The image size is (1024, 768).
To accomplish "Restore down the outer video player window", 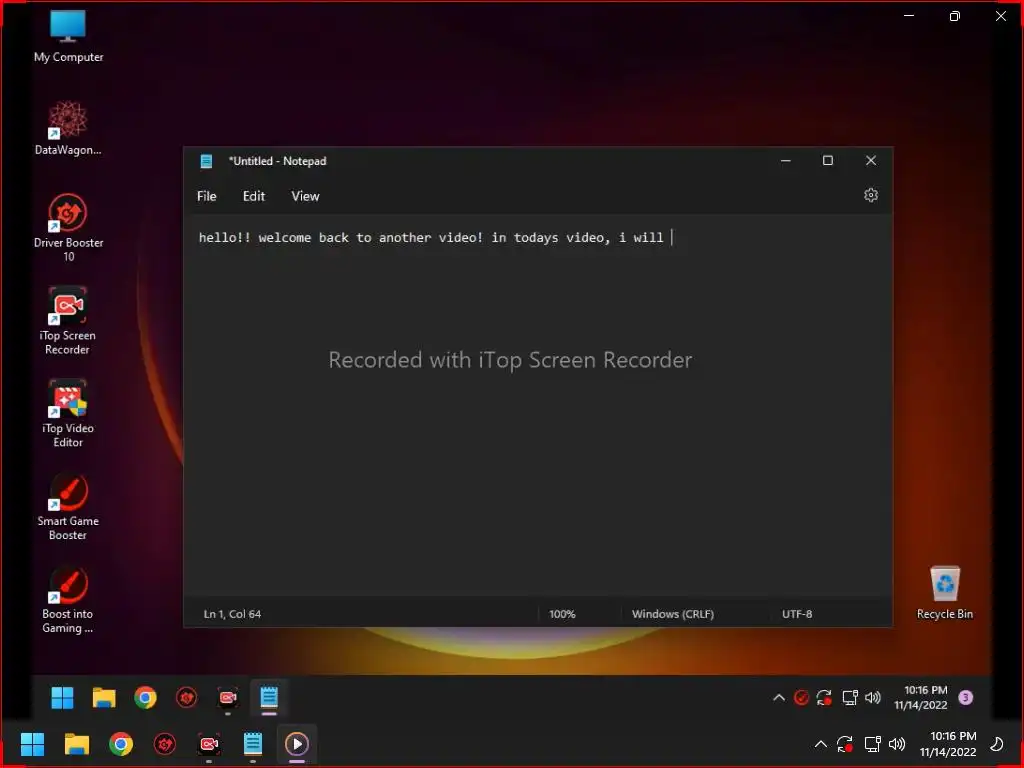I will pyautogui.click(x=955, y=16).
